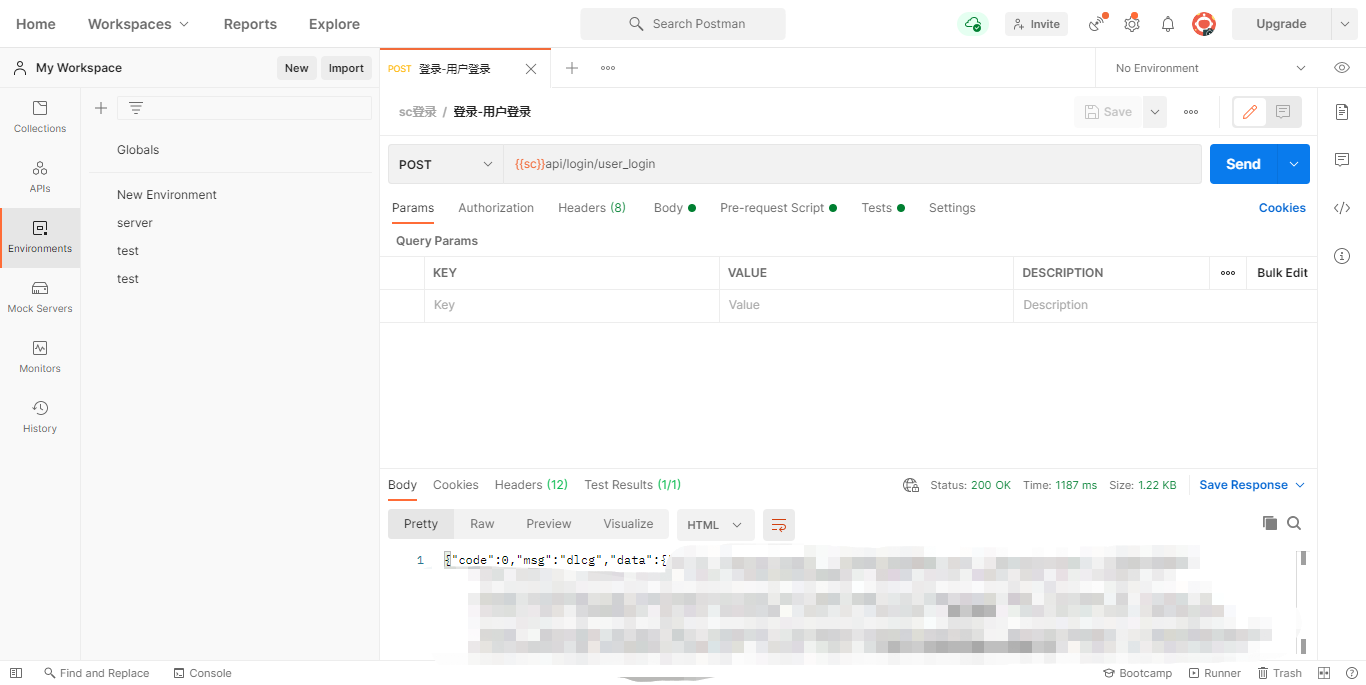Open the No Environment selector

pyautogui.click(x=1210, y=68)
